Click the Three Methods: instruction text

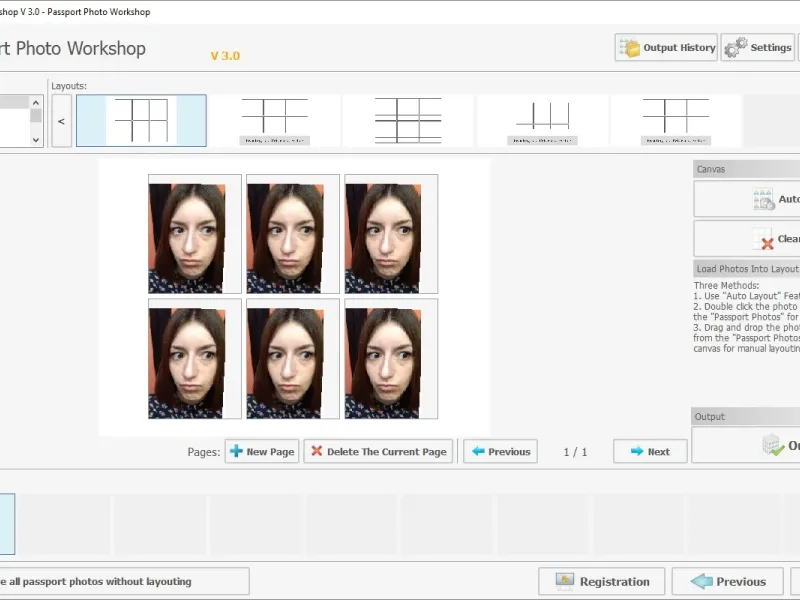coord(726,286)
